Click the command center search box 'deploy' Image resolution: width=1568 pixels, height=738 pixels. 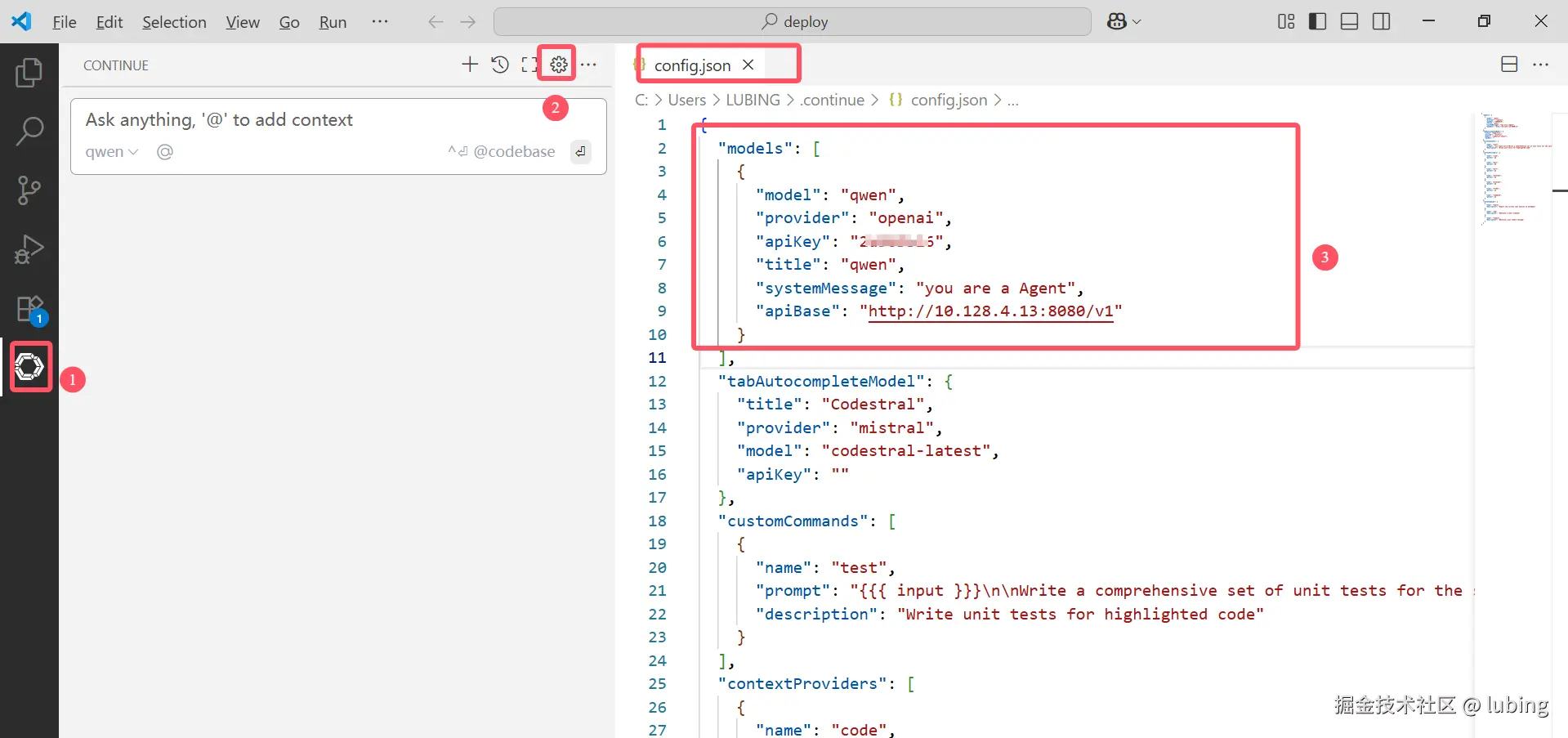(793, 22)
